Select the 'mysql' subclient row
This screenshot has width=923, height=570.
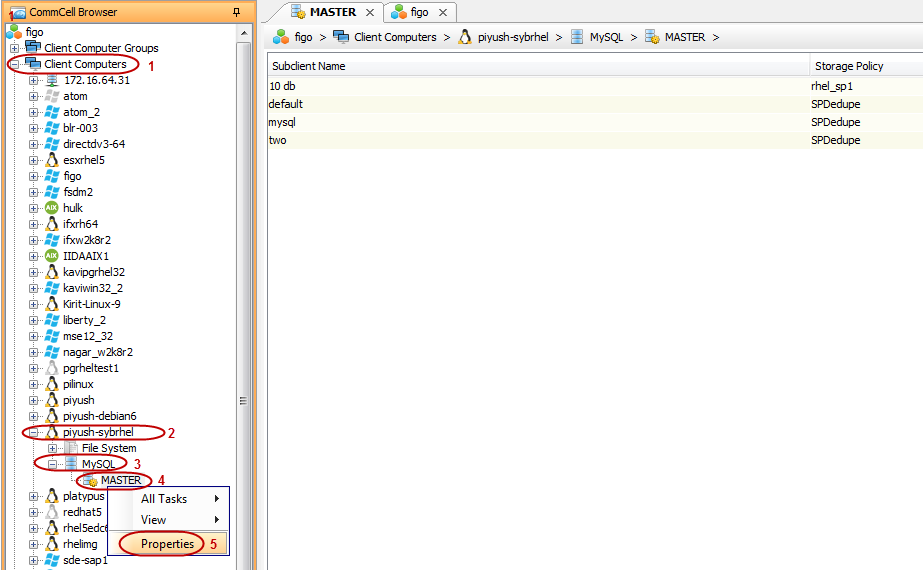pos(595,122)
